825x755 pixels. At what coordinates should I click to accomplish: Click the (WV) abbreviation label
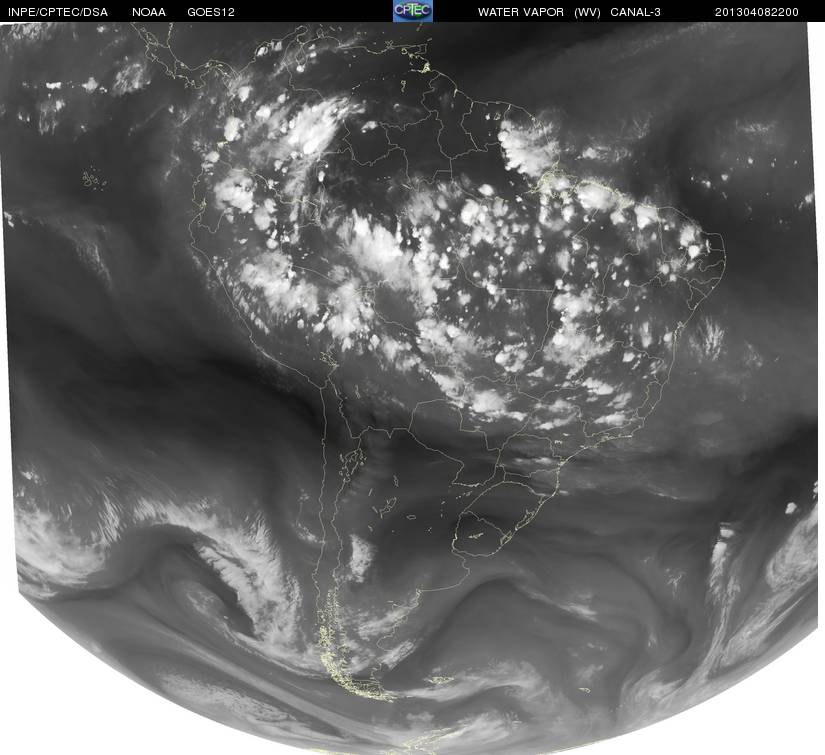587,12
